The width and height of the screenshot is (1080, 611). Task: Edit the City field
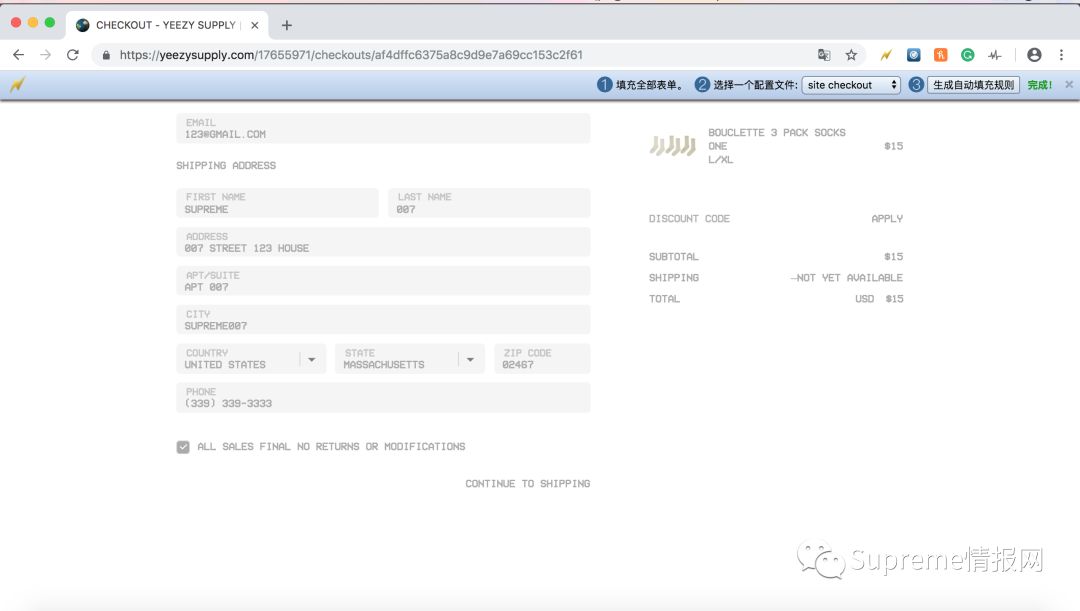[x=383, y=320]
